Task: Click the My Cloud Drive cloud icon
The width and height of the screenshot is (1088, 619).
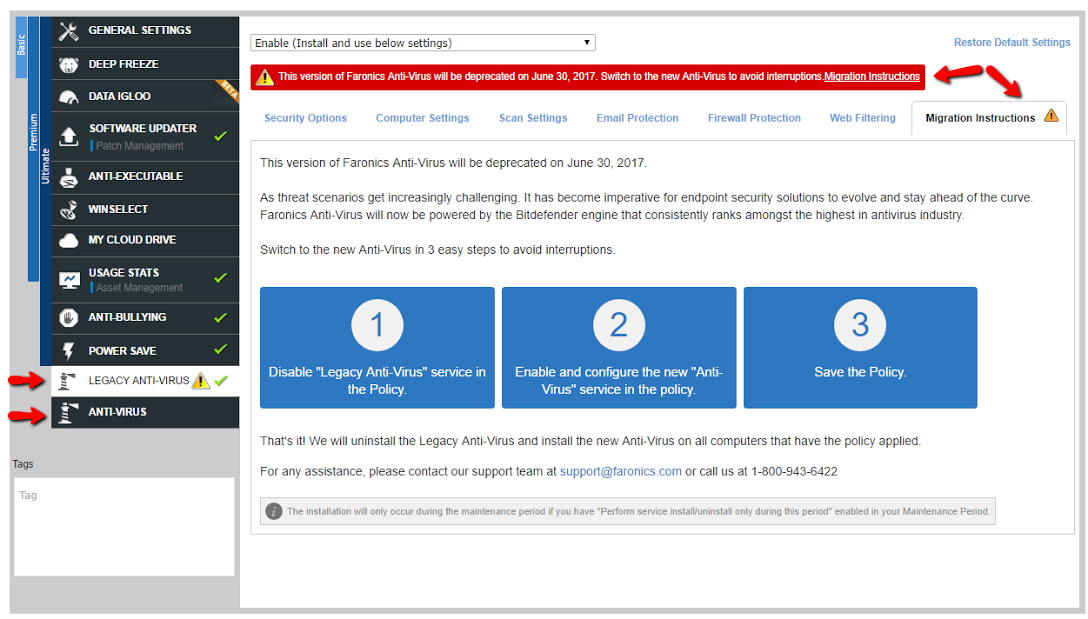Action: [x=69, y=241]
